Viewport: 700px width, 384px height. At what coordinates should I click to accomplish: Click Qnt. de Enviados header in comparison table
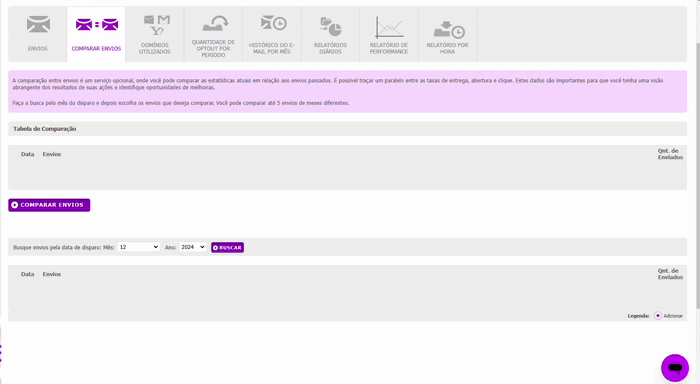point(670,154)
